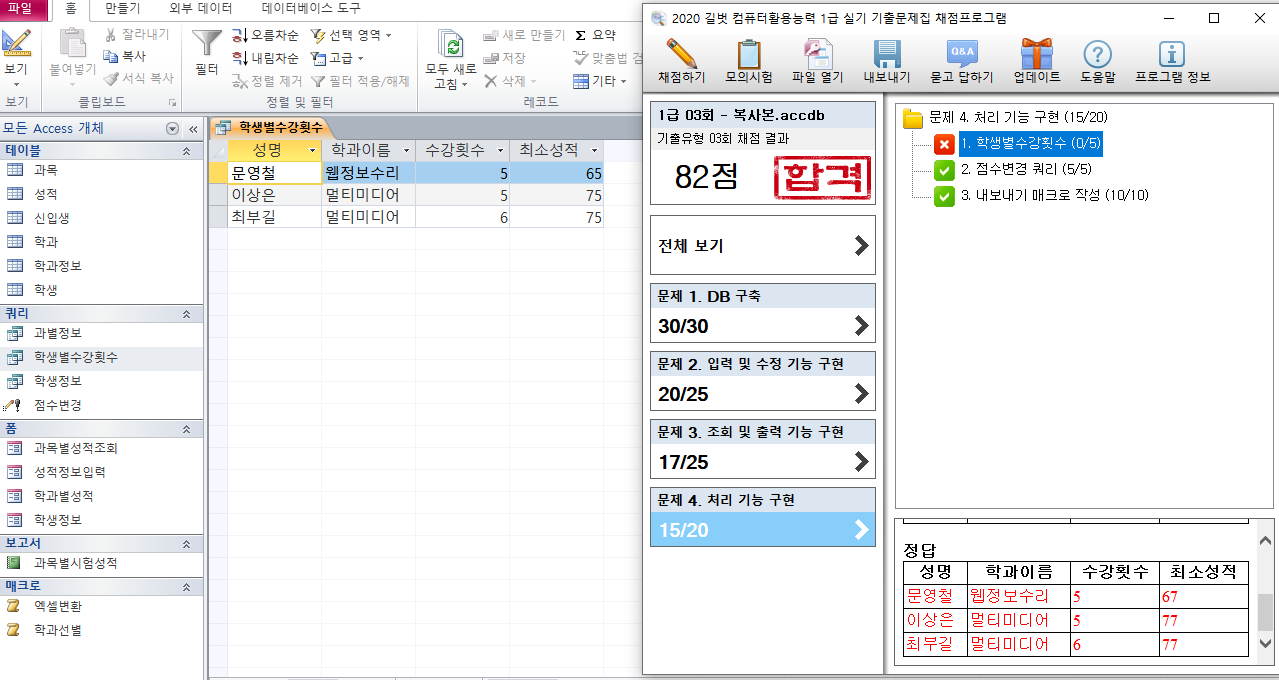Click the 채점하기 pencil icon

click(681, 54)
